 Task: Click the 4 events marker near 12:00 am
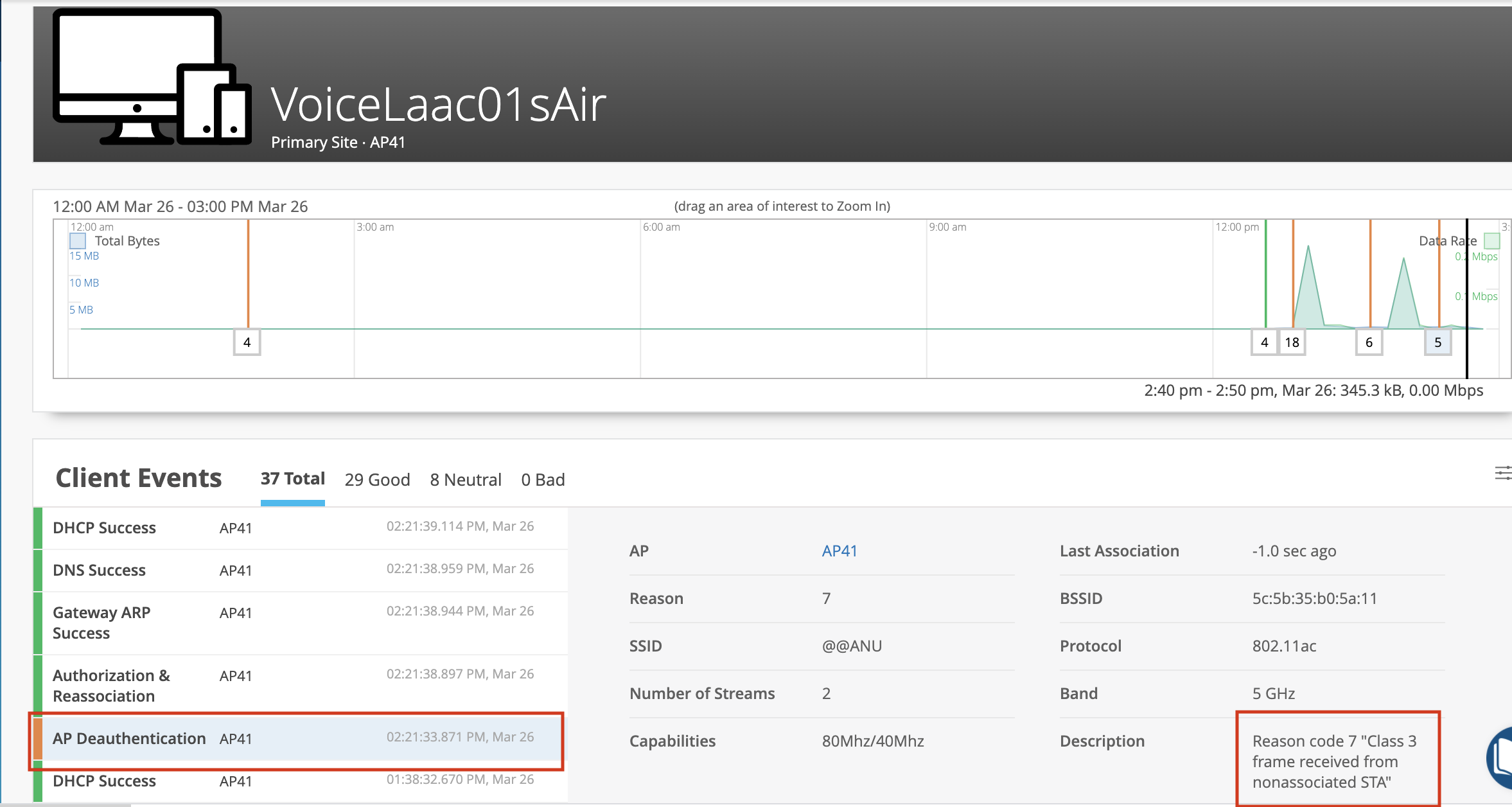pos(247,342)
